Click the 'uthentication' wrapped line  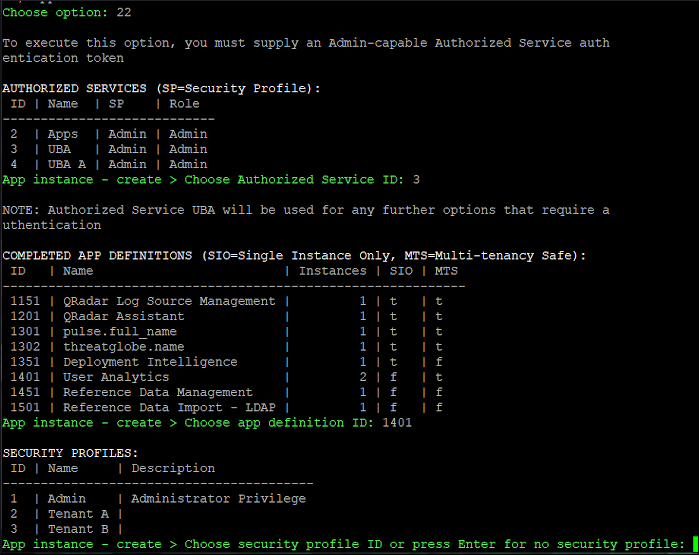pos(52,225)
